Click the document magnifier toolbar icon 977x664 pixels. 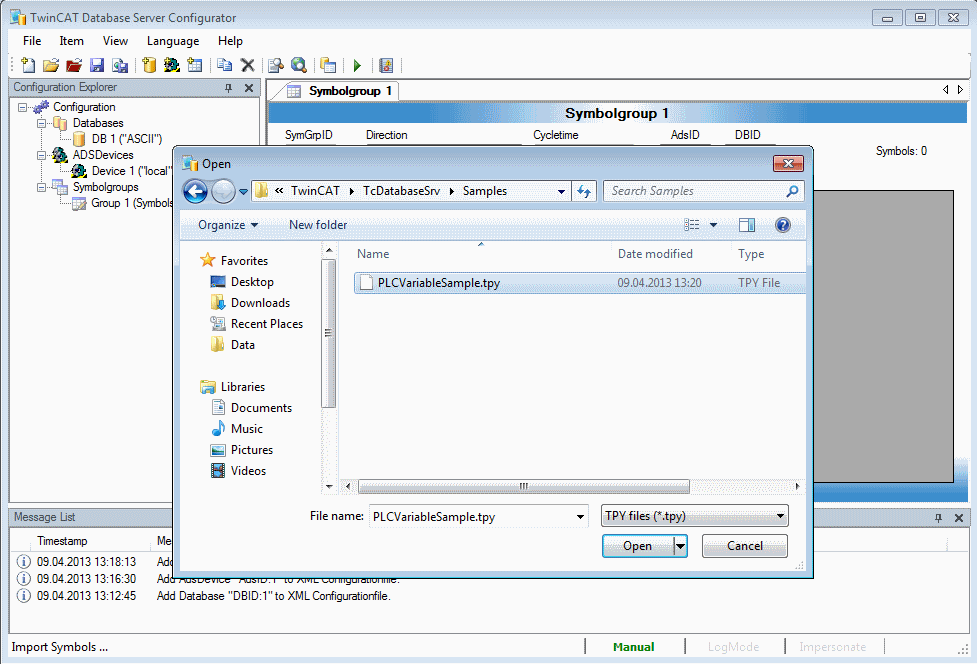pos(276,65)
